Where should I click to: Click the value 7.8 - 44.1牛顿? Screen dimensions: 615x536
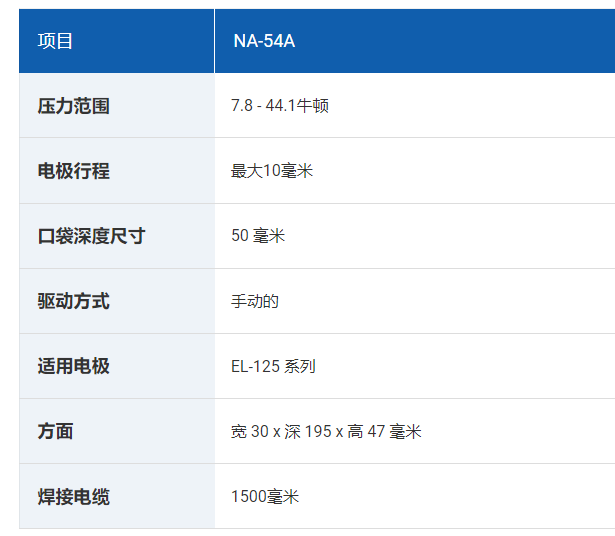point(280,106)
